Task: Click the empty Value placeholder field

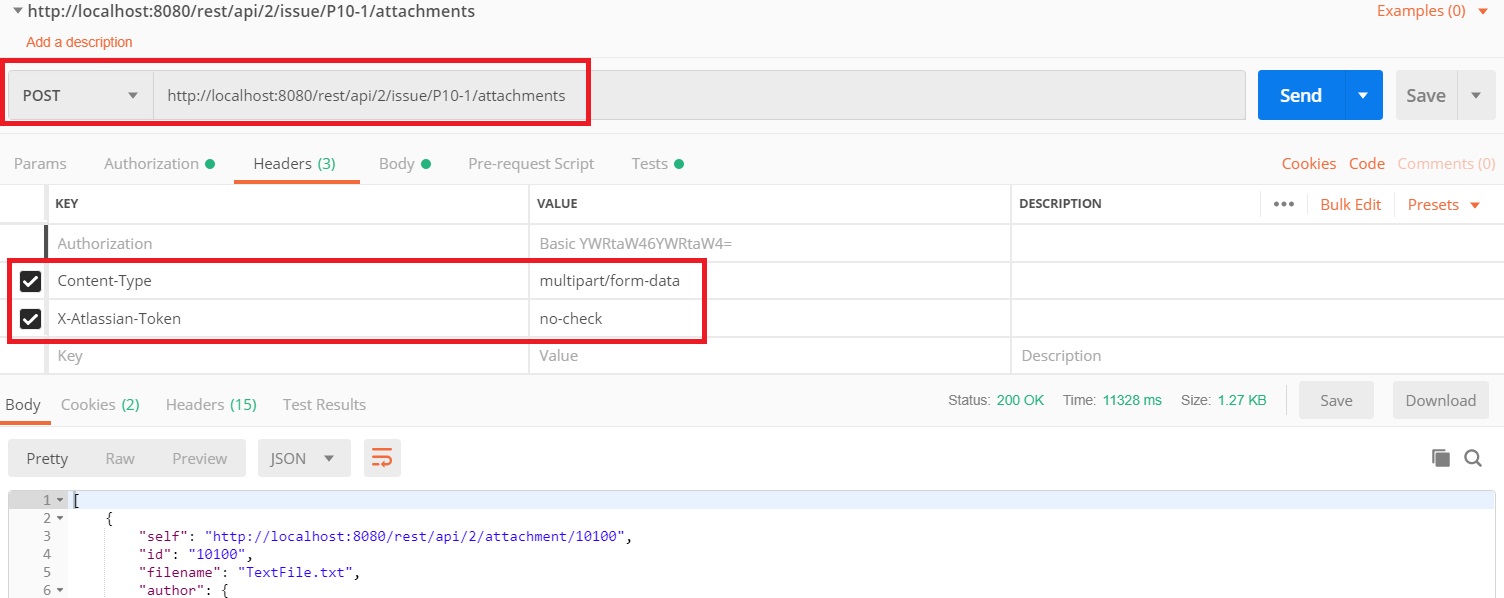Action: pos(770,356)
